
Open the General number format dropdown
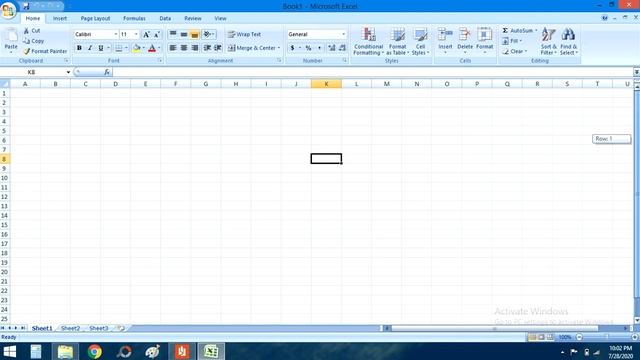pos(343,34)
